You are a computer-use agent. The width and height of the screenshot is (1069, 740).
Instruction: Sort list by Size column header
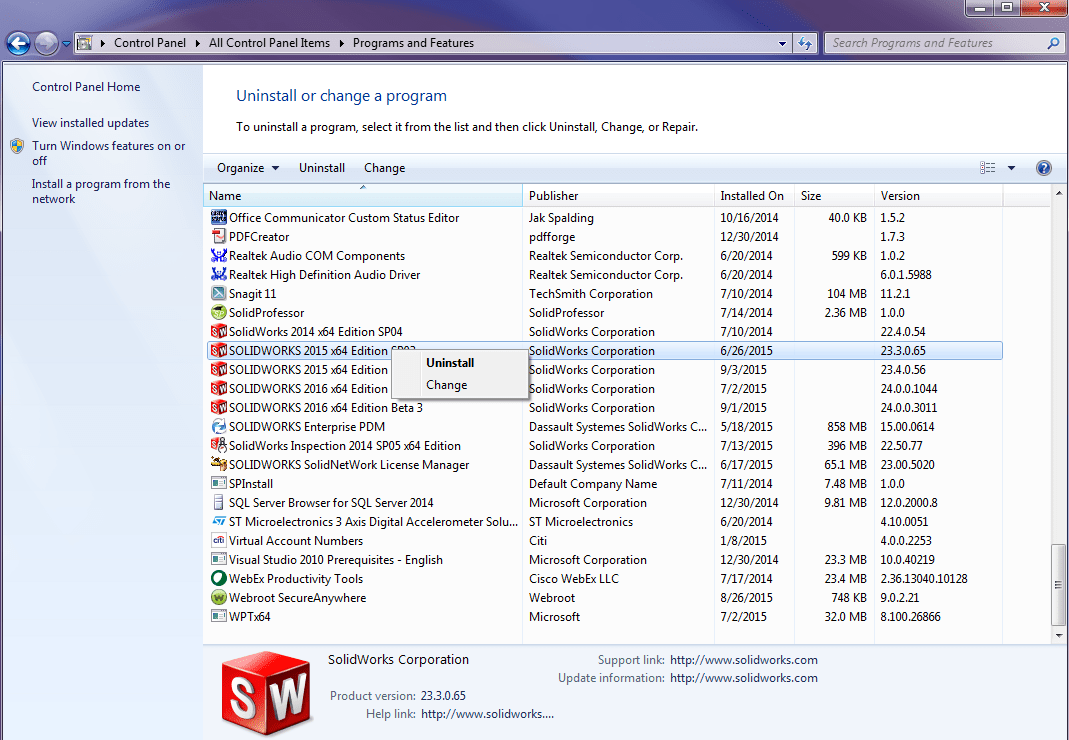[834, 196]
